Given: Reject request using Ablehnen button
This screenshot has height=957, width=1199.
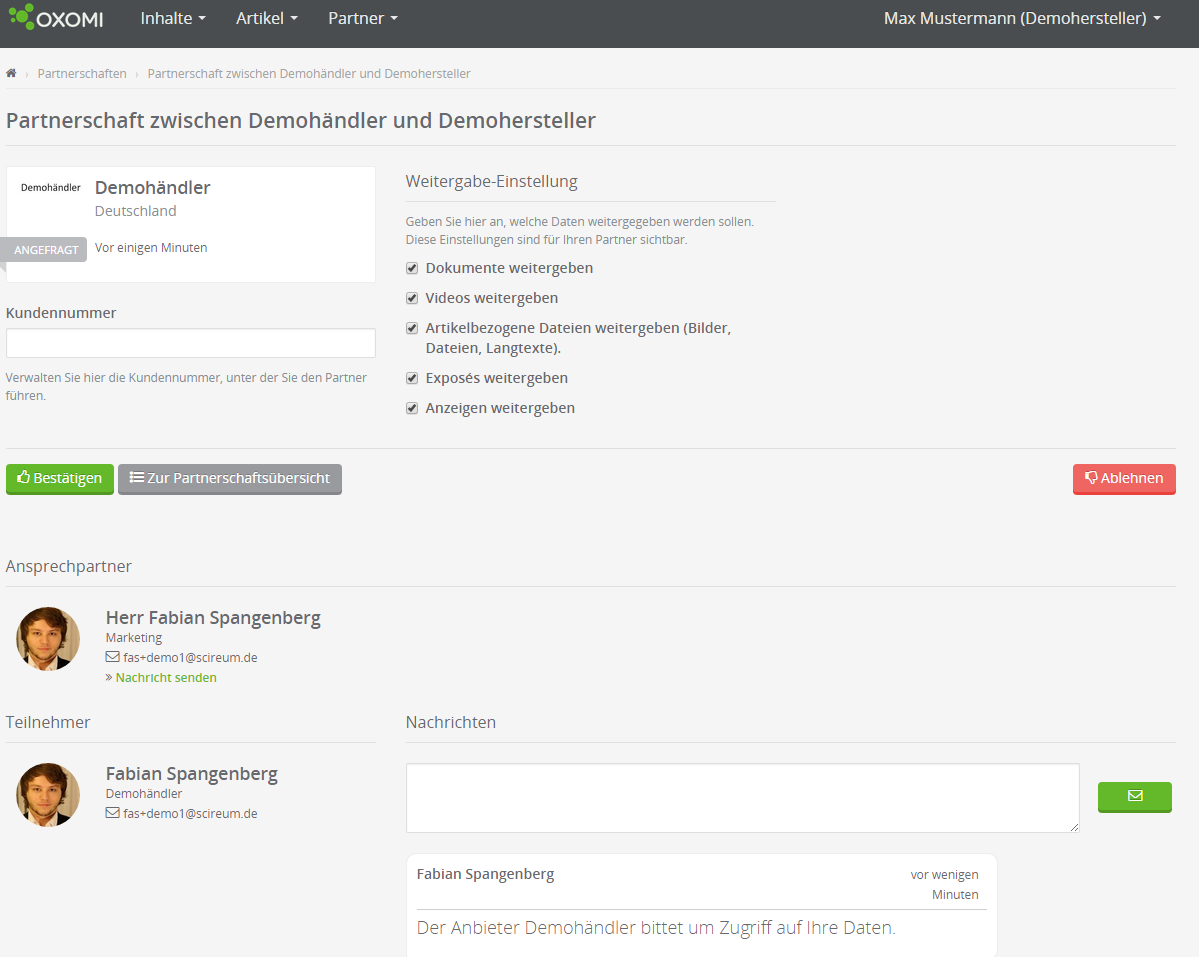Looking at the screenshot, I should (1124, 479).
